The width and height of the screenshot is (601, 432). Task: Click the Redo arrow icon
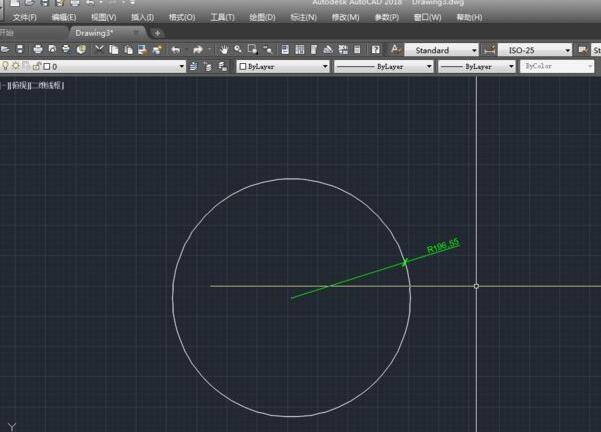click(x=198, y=49)
